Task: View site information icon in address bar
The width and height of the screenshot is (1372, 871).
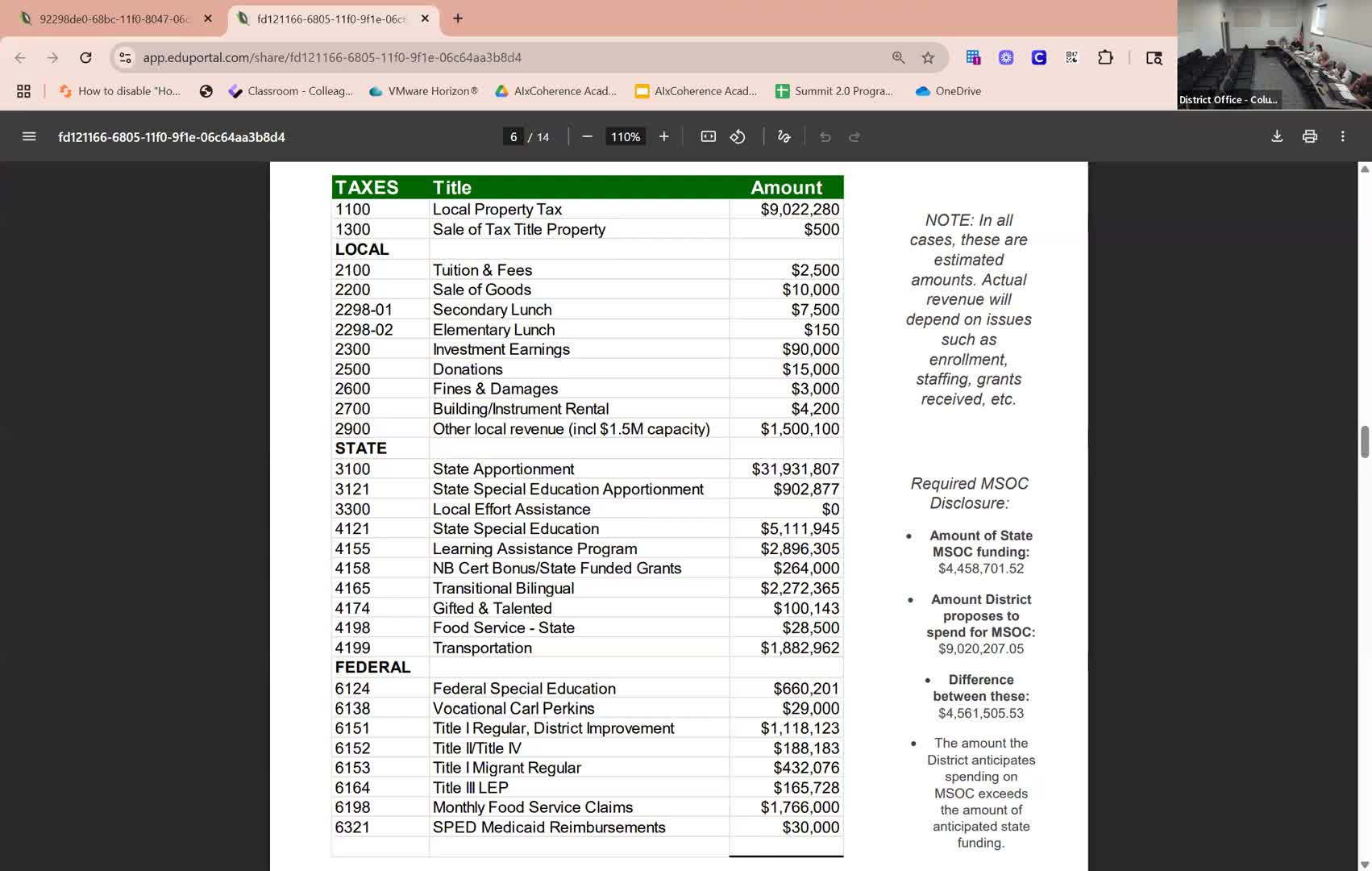Action: pyautogui.click(x=125, y=57)
